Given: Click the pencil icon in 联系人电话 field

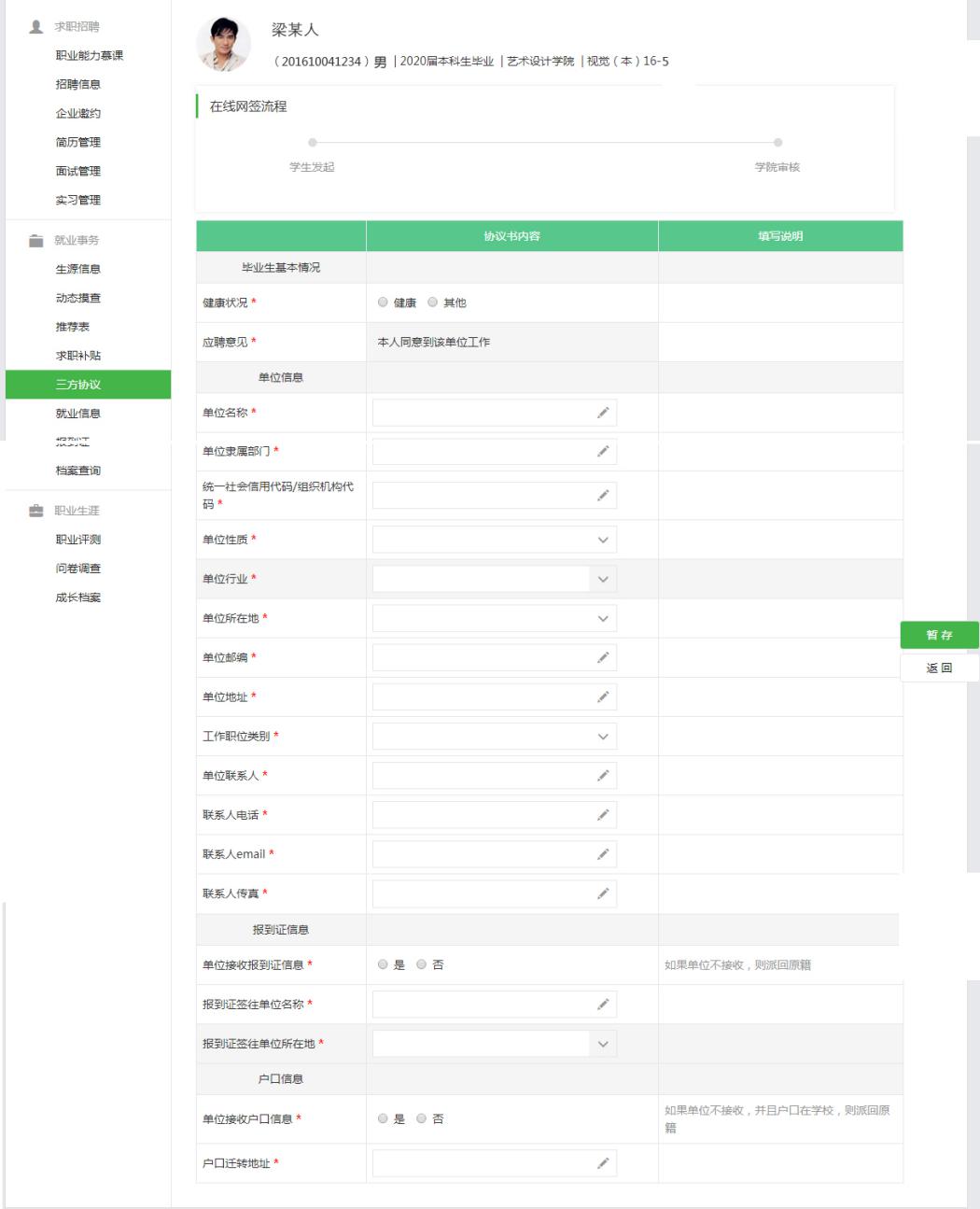Looking at the screenshot, I should click(x=603, y=815).
